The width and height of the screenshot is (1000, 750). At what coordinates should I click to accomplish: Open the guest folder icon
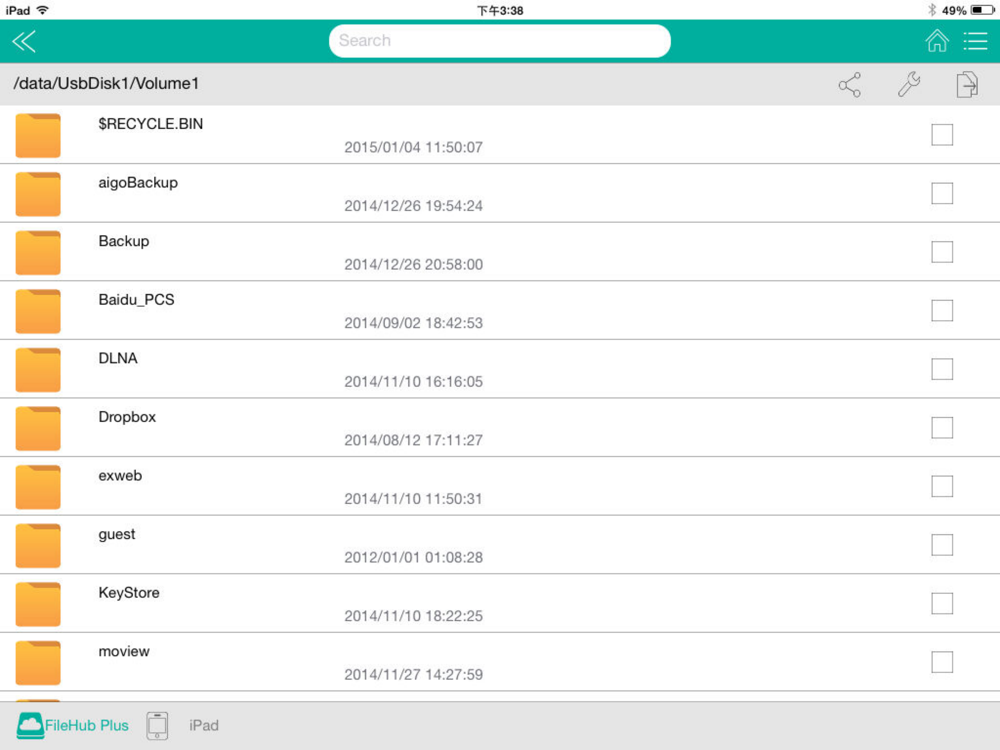[x=38, y=546]
